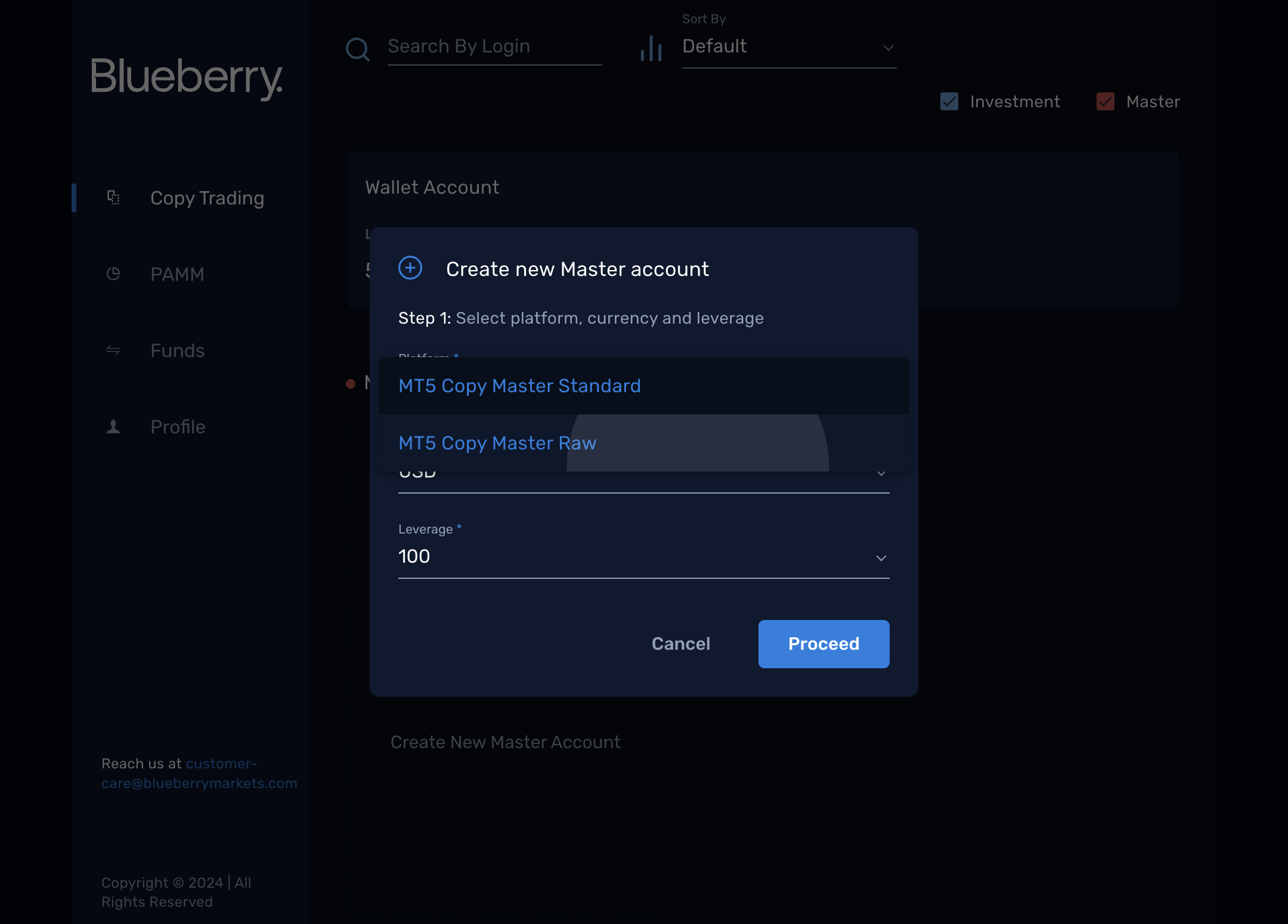1288x924 pixels.
Task: Click the Cancel button
Action: tap(681, 644)
